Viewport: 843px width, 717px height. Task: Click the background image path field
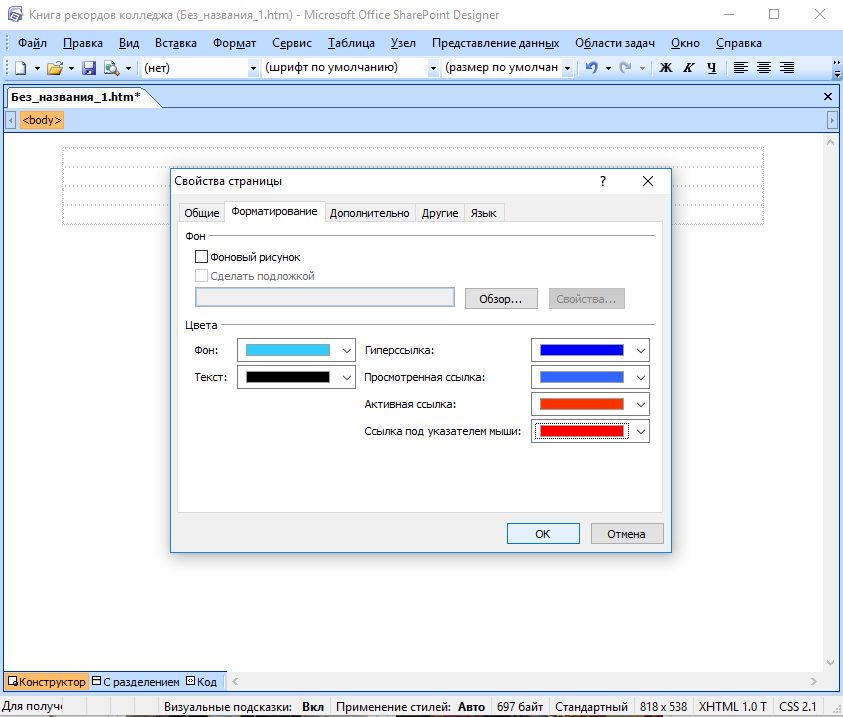325,297
